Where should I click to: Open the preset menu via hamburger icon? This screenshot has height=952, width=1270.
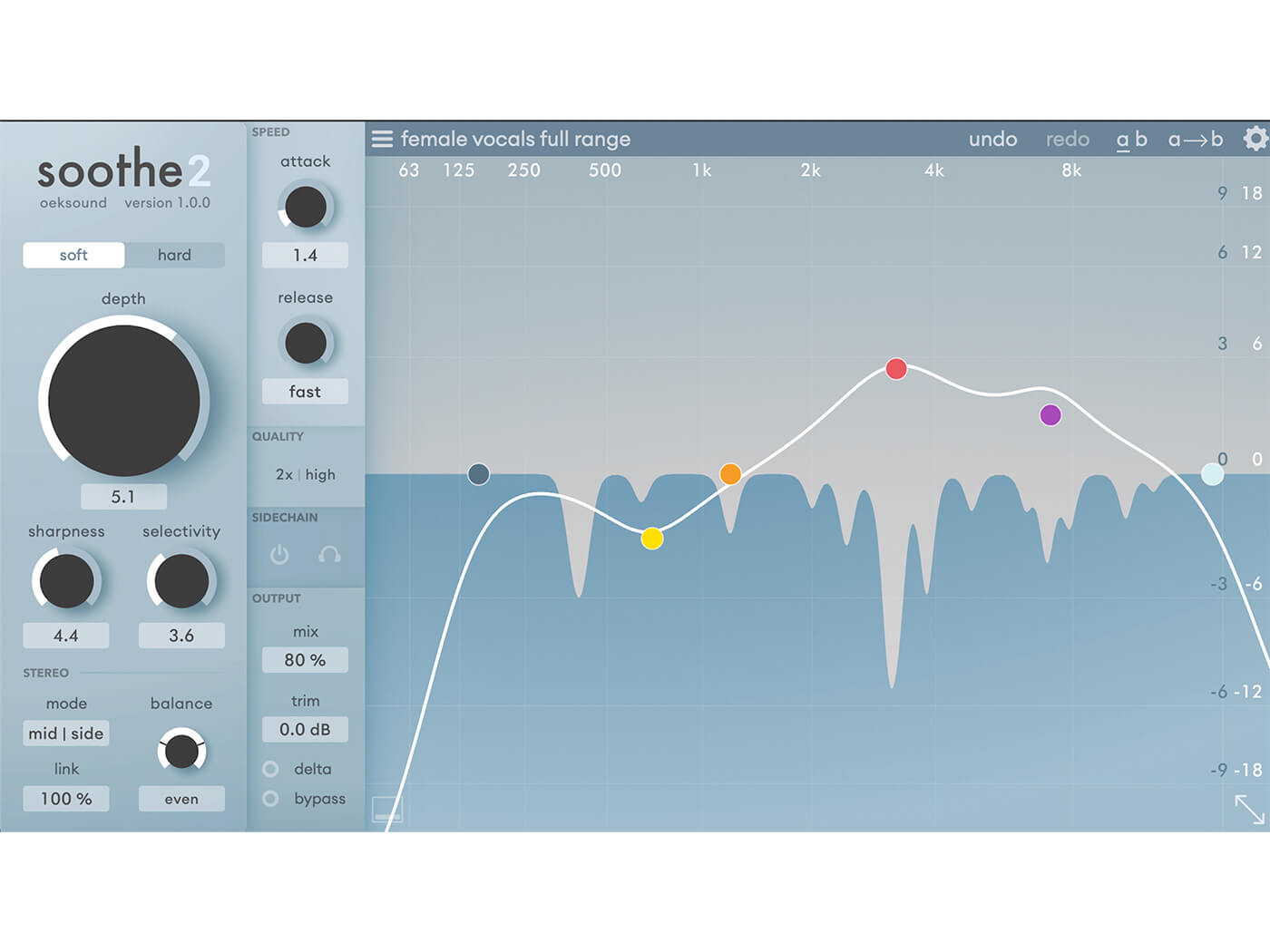click(382, 139)
